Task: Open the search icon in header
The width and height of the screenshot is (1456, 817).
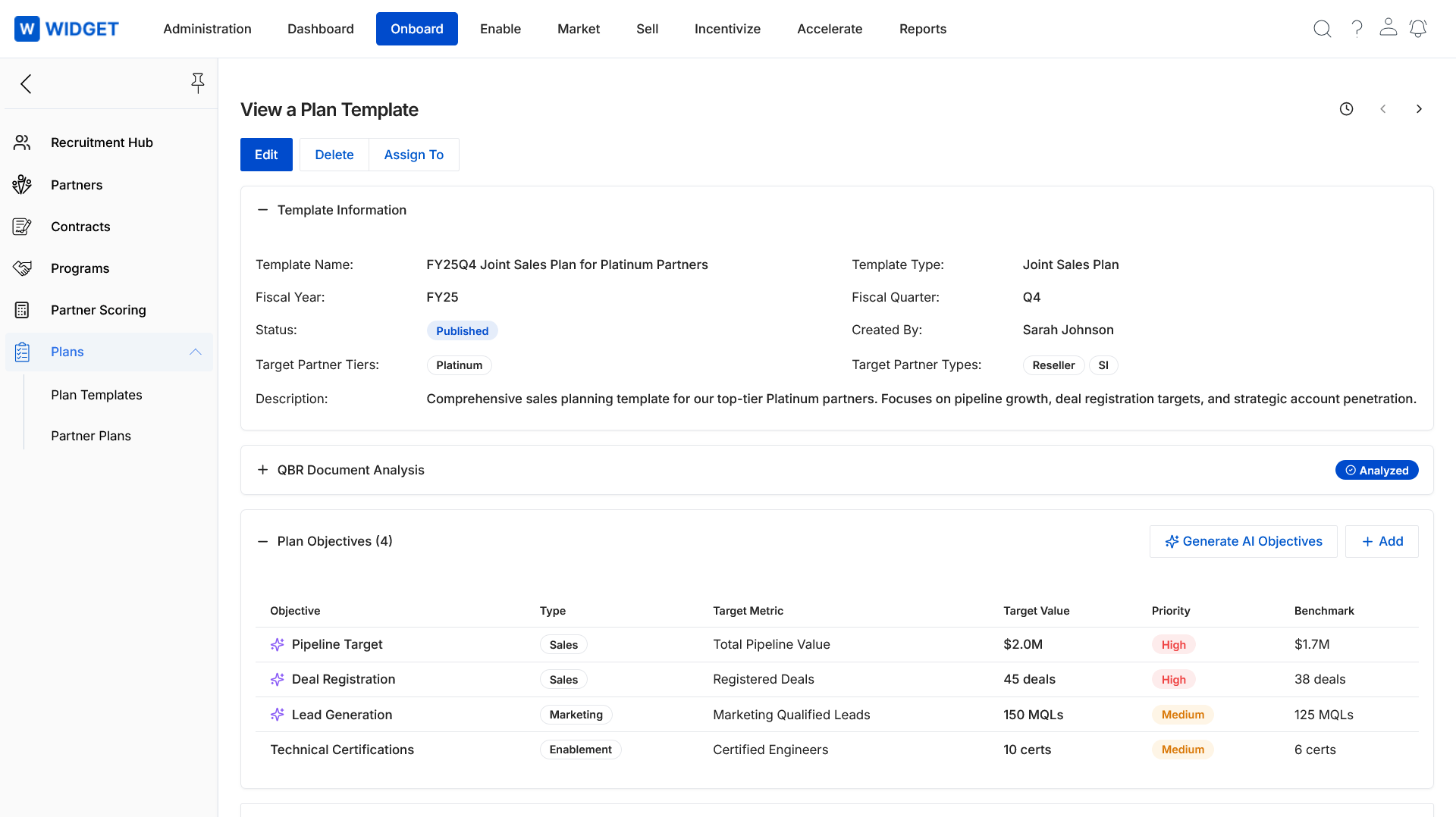Action: (x=1322, y=29)
